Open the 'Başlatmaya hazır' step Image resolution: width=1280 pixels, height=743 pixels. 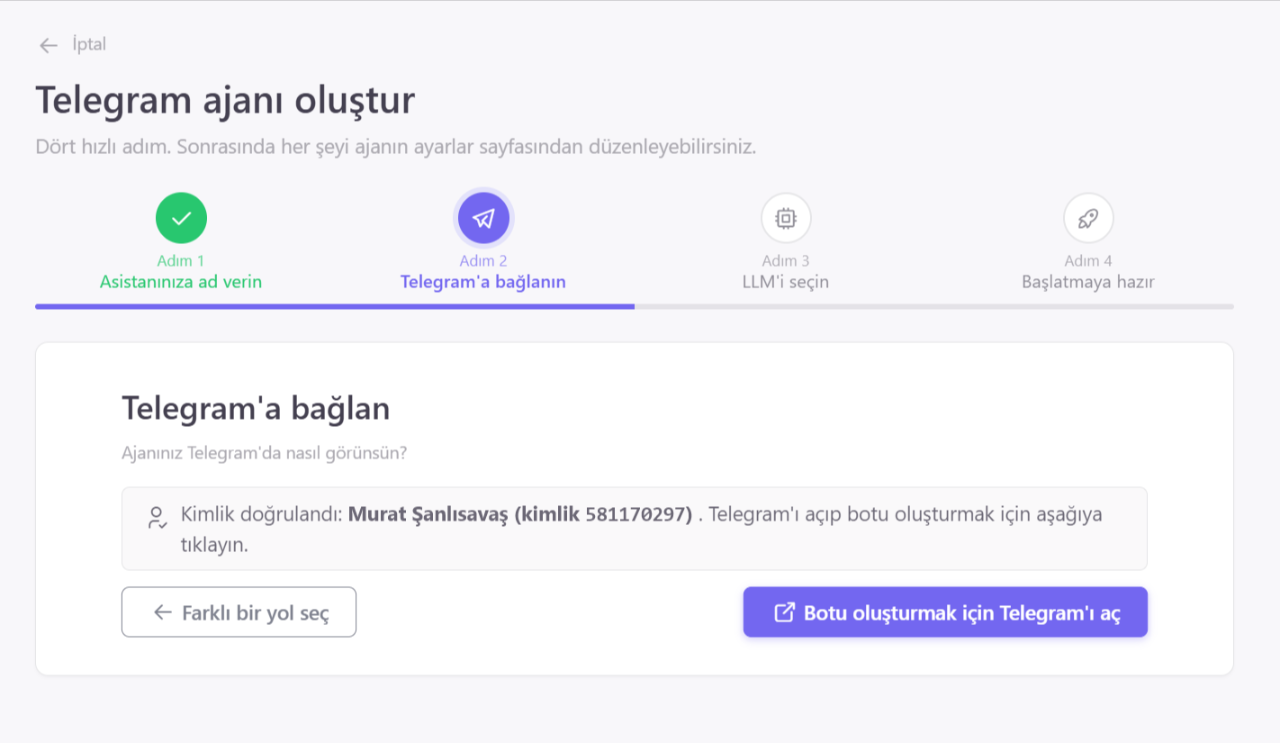1088,282
